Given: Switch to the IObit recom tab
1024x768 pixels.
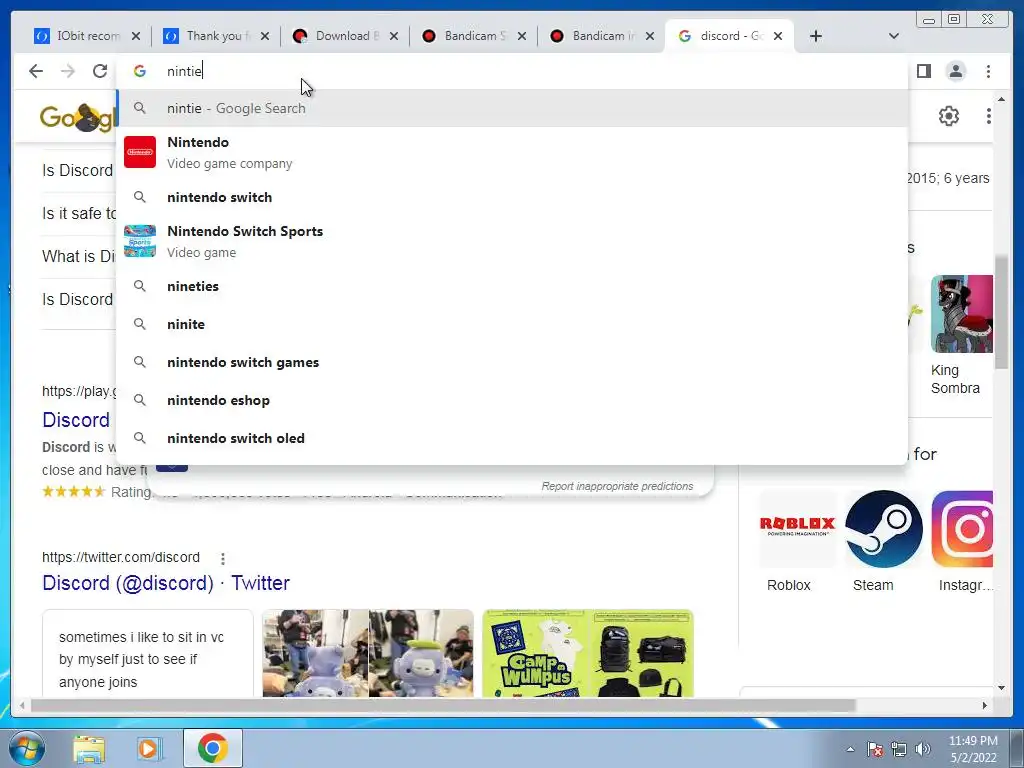Looking at the screenshot, I should click(77, 36).
